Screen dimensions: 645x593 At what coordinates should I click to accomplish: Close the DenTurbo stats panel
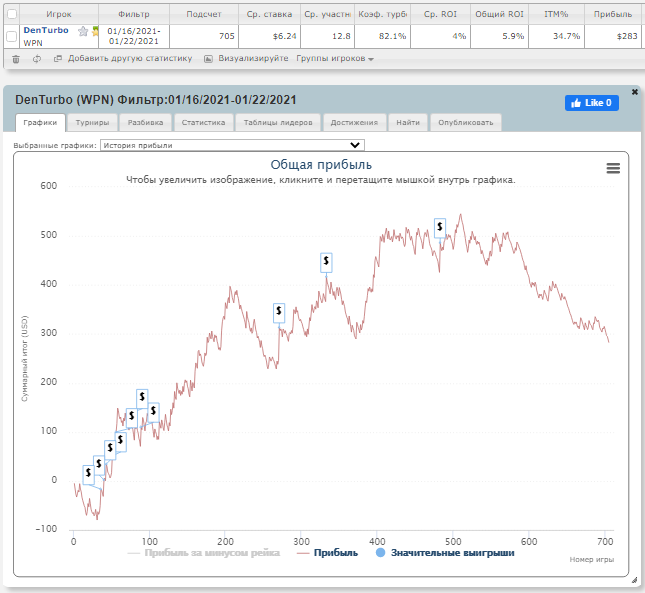pos(634,92)
